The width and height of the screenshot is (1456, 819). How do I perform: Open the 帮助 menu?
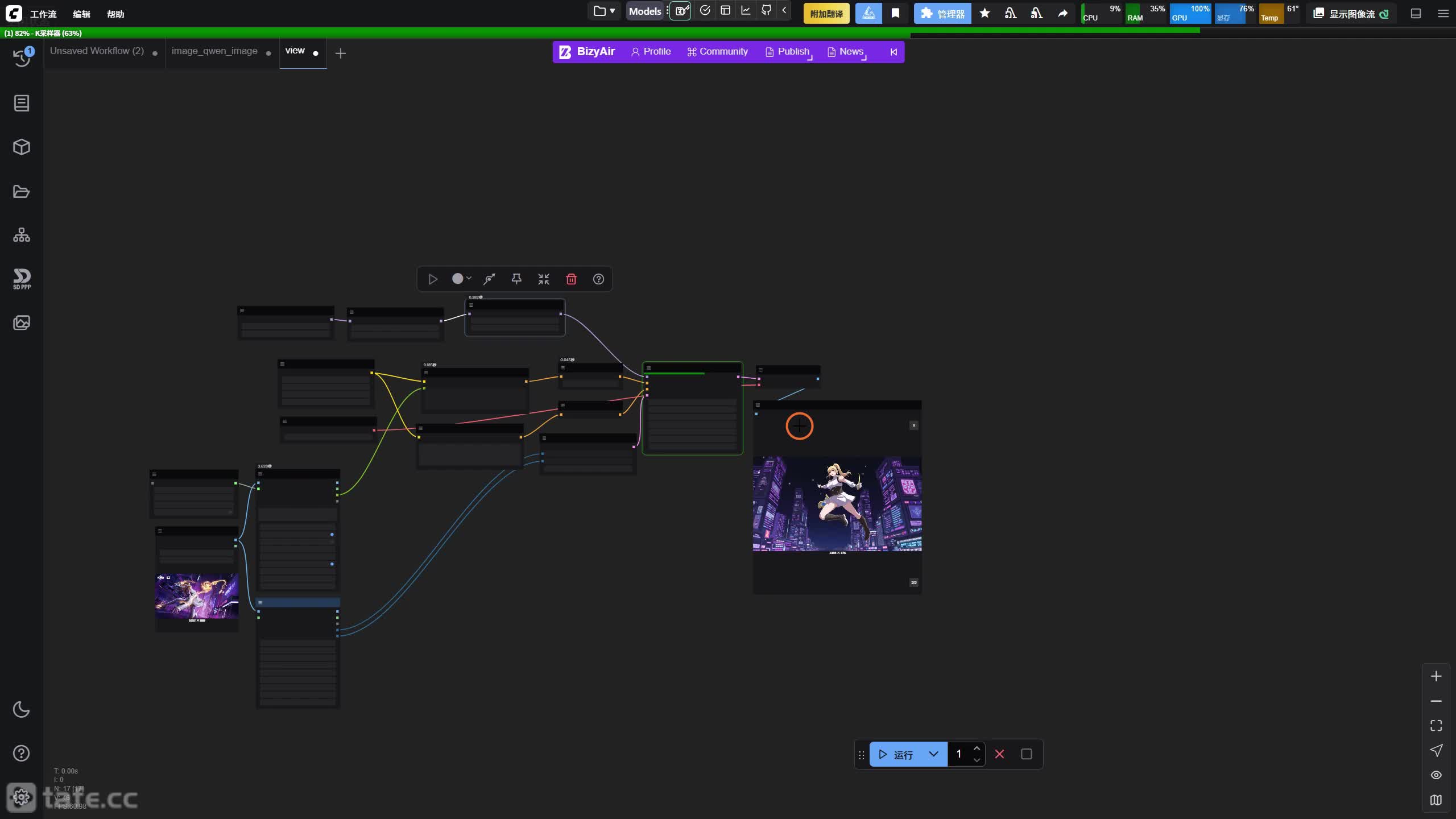click(x=115, y=14)
